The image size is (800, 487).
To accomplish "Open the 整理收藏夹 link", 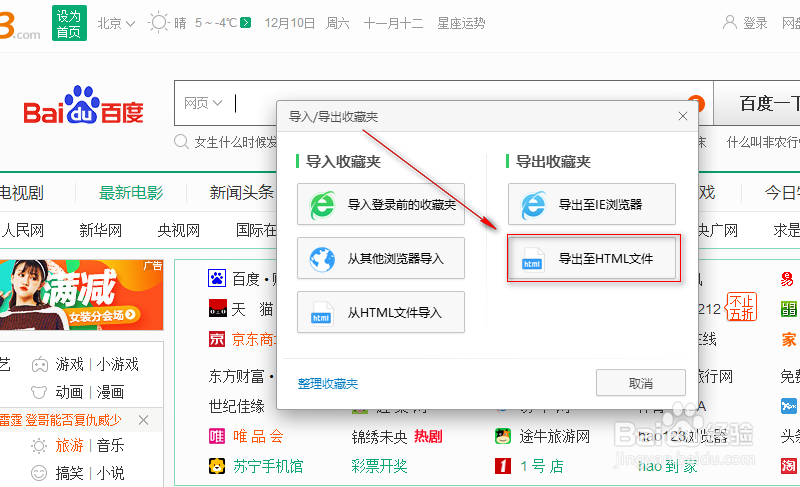I will [x=328, y=383].
